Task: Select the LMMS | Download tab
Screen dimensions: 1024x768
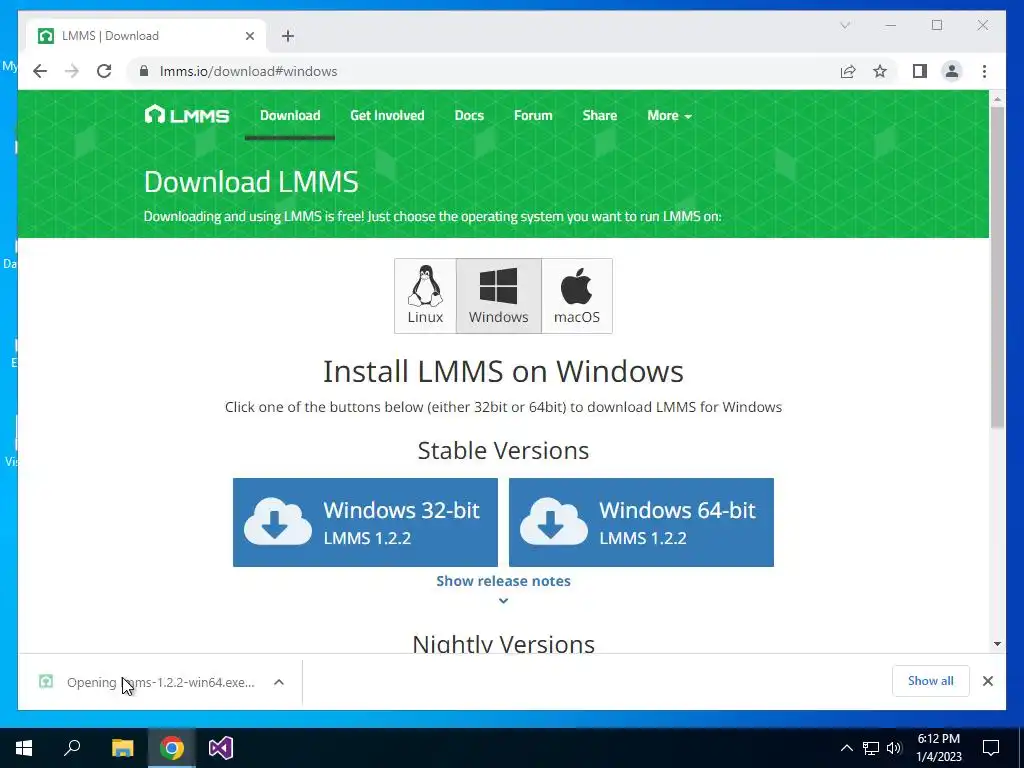Action: tap(146, 36)
